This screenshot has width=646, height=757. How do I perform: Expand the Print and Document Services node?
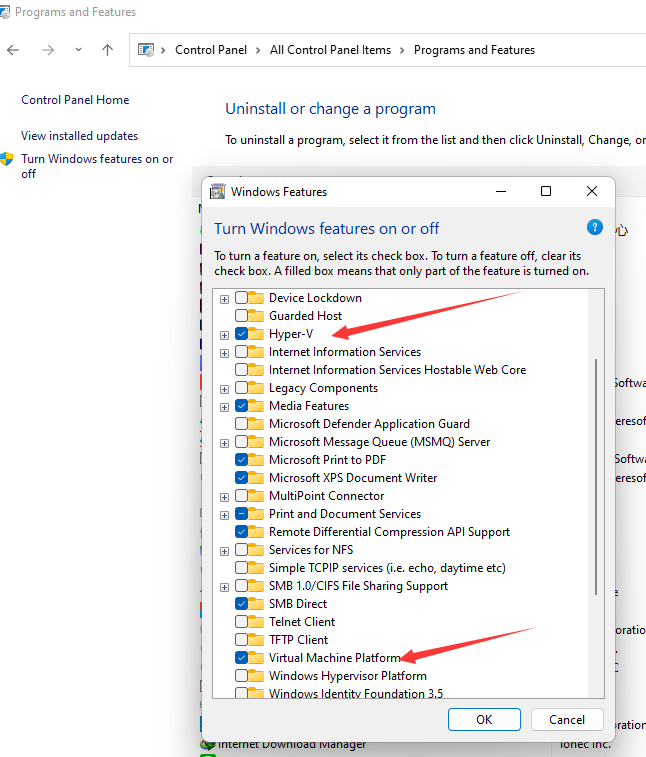pyautogui.click(x=225, y=515)
